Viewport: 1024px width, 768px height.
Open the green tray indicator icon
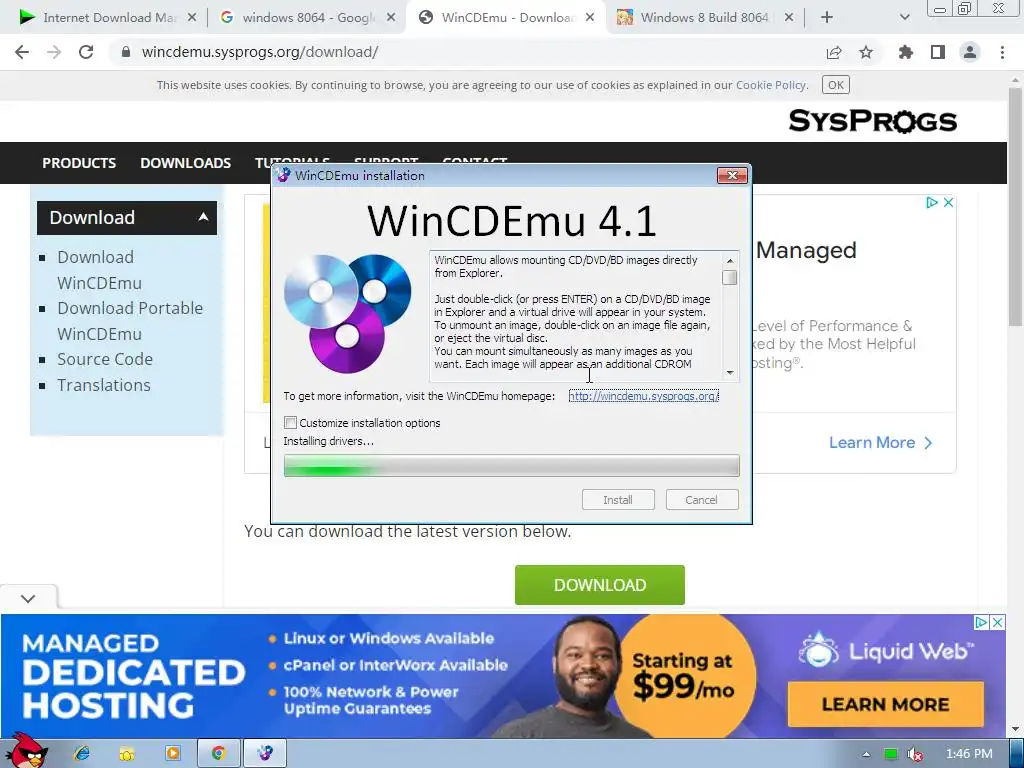(x=890, y=754)
